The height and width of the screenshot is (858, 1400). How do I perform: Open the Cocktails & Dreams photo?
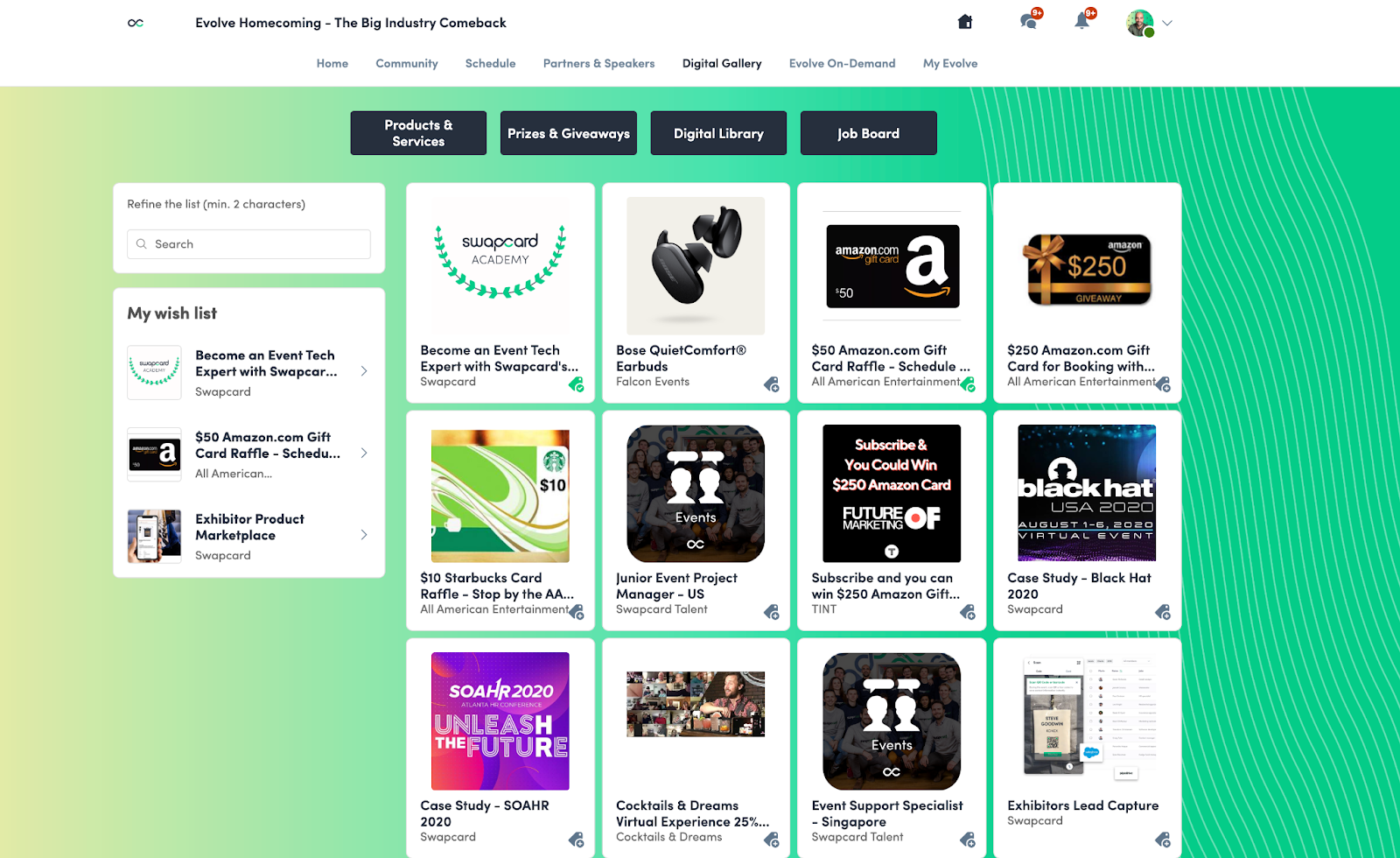(x=696, y=704)
